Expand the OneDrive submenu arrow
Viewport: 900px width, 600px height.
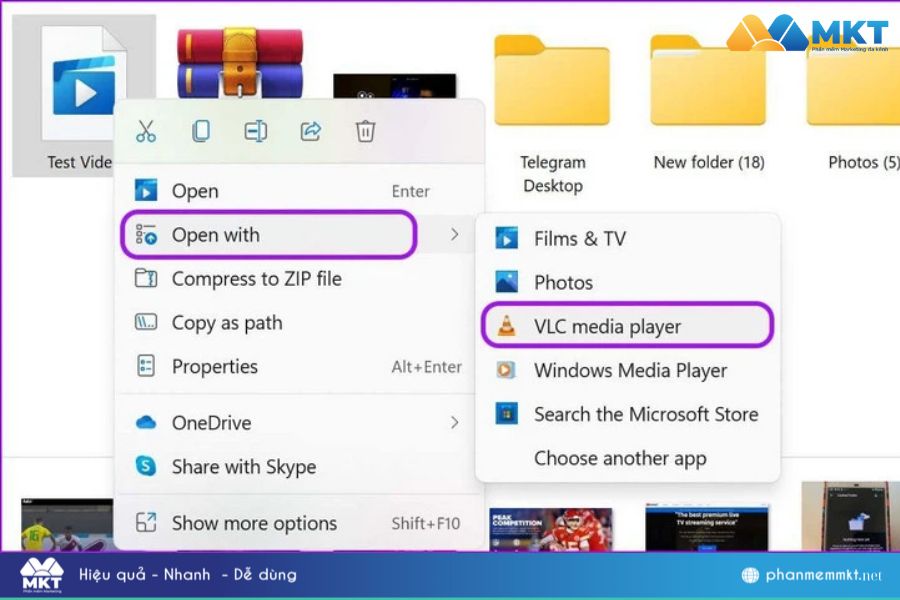[456, 423]
